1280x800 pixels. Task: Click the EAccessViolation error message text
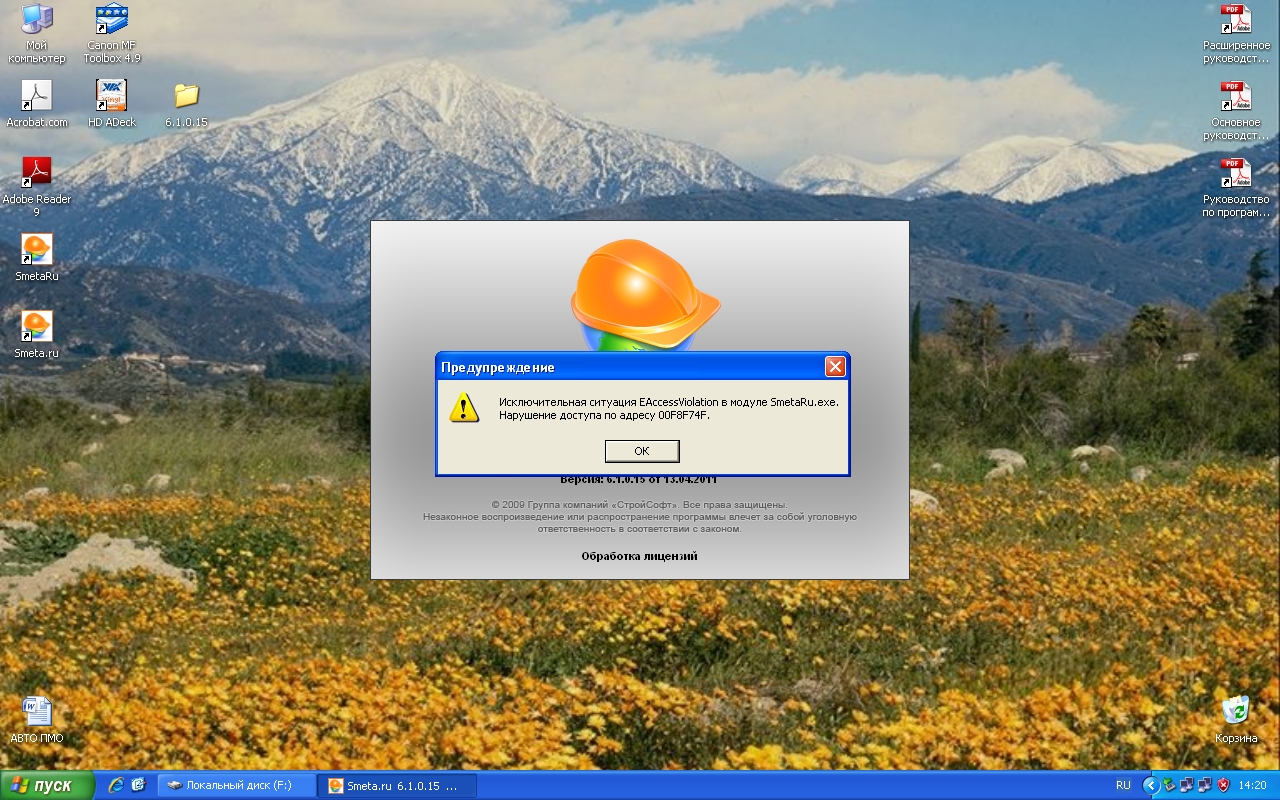(x=668, y=402)
